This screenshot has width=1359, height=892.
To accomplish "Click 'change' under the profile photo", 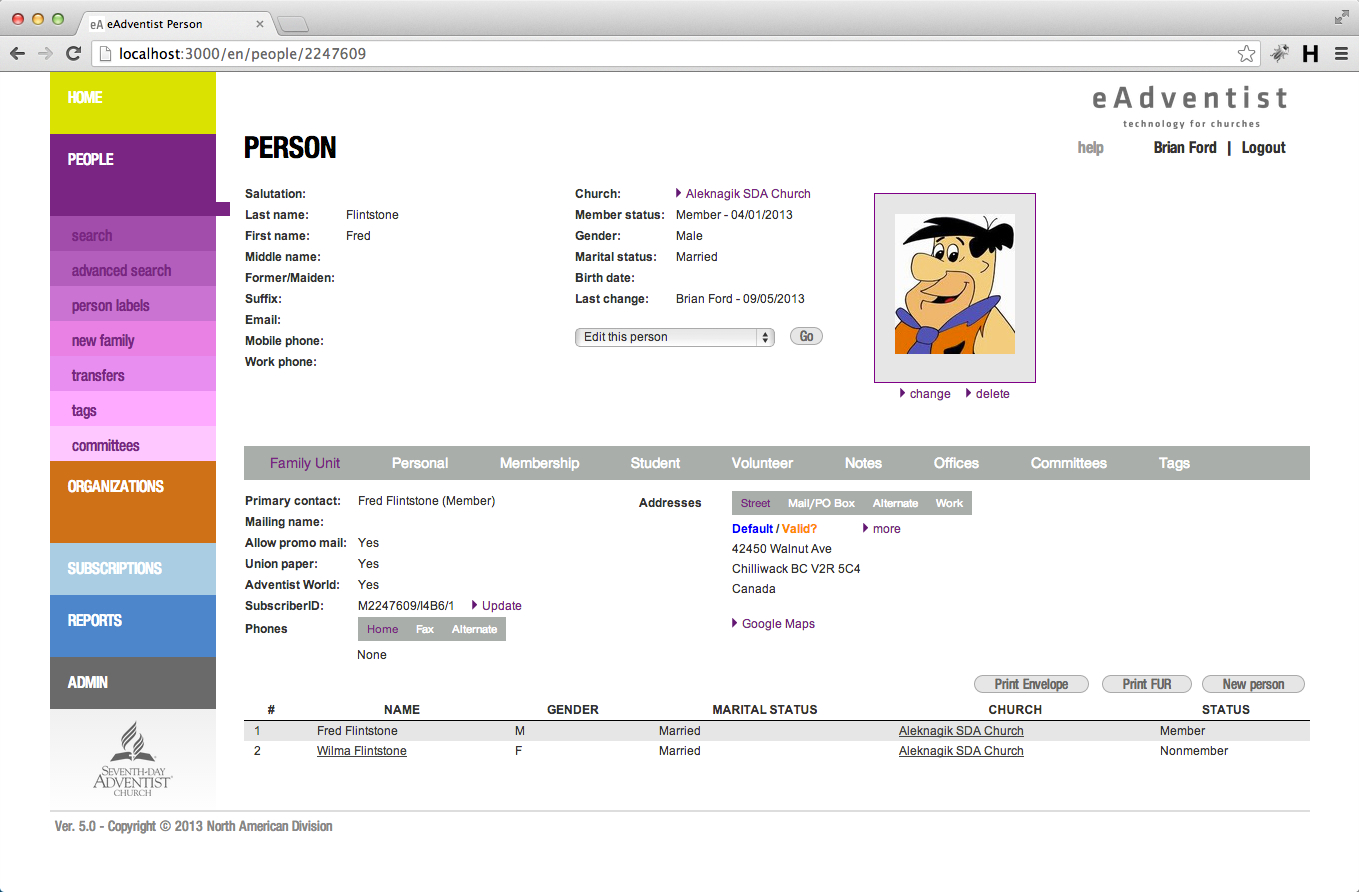I will (x=930, y=394).
